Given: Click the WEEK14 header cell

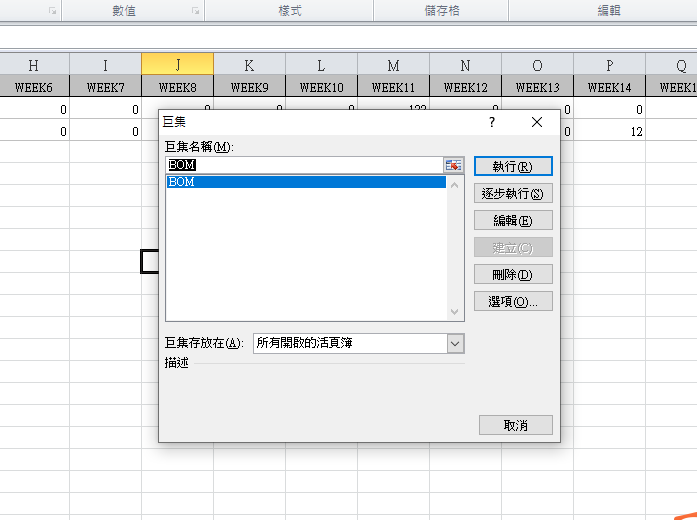Looking at the screenshot, I should coord(609,87).
